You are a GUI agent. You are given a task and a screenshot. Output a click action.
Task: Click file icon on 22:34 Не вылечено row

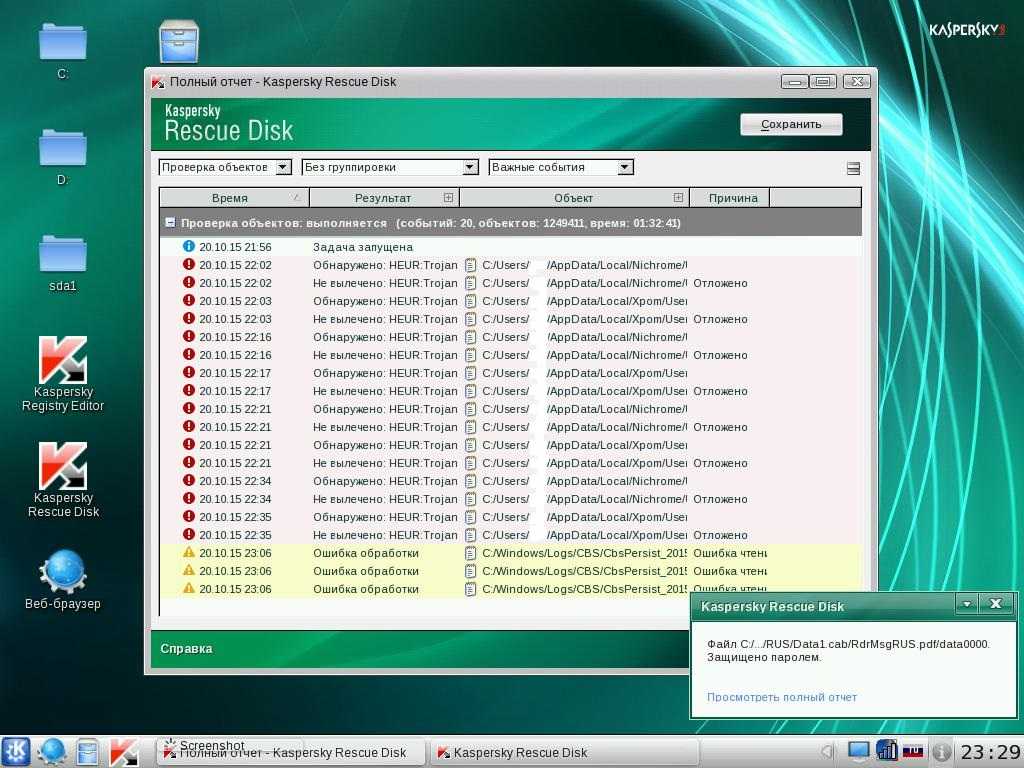click(x=470, y=499)
